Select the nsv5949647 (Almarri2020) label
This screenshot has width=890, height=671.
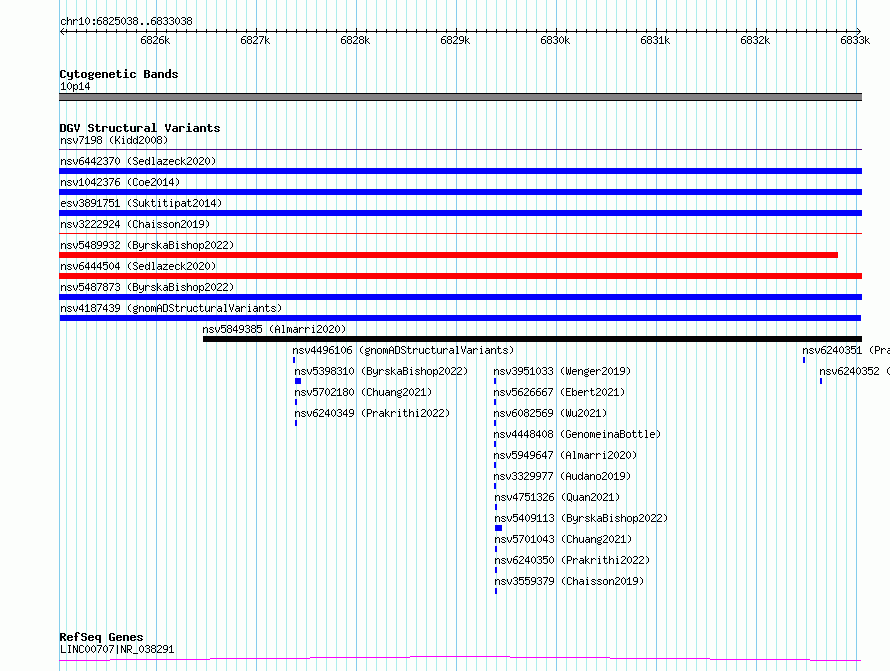565,455
